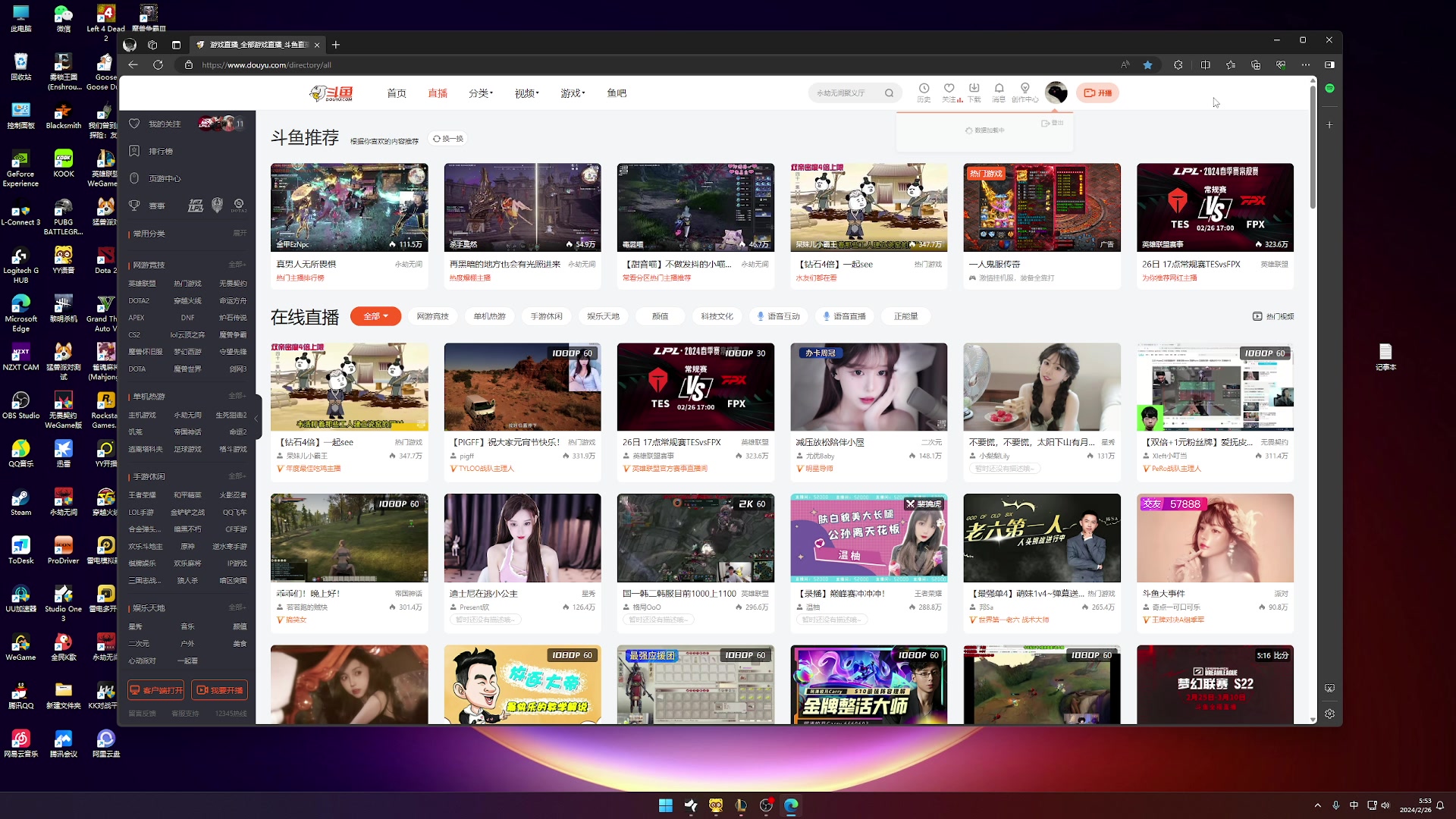1456x819 pixels.
Task: Select the 颜值 filter tab
Action: click(661, 316)
